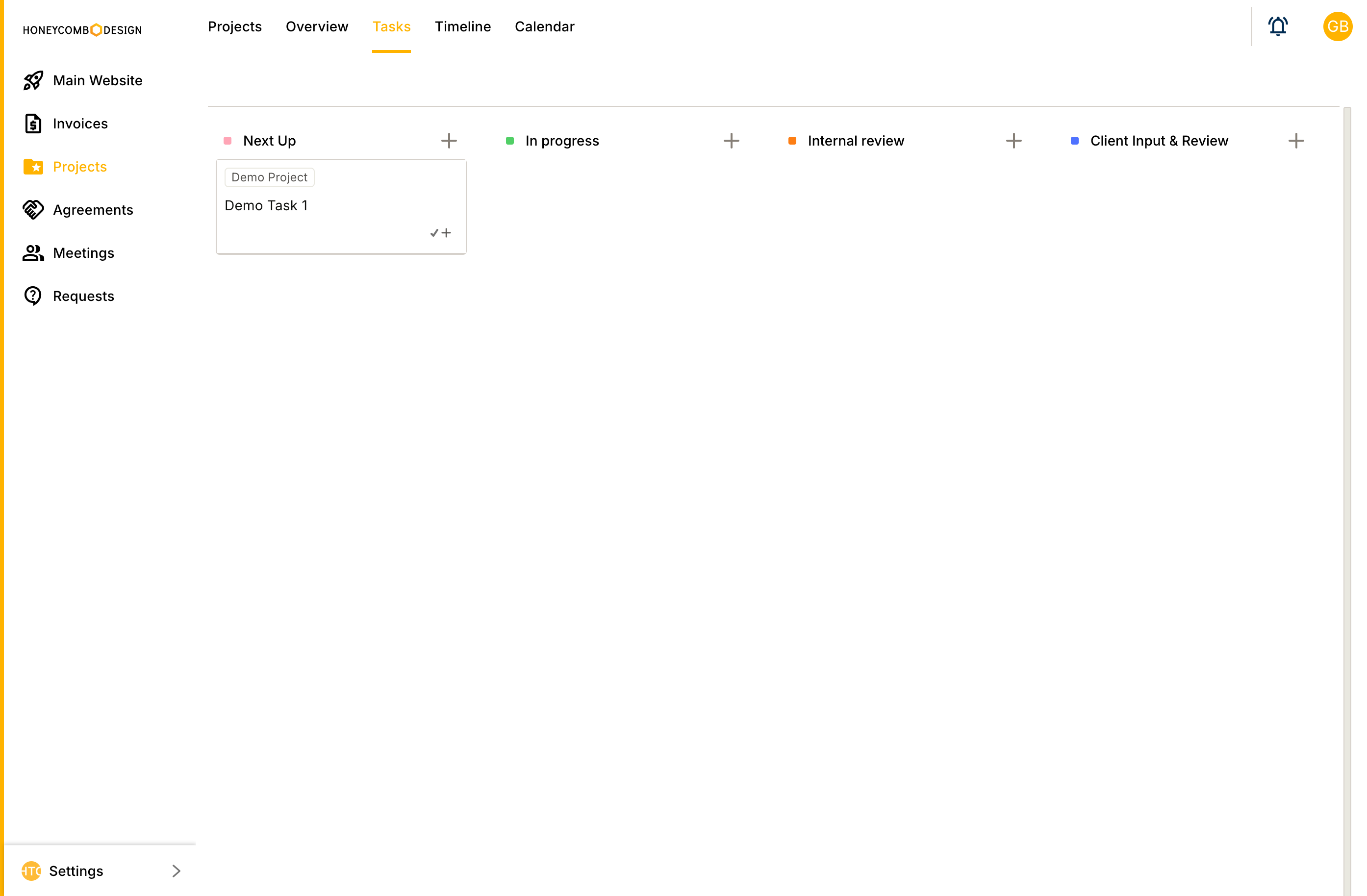Open Agreements from sidebar
This screenshot has width=1367, height=896.
click(93, 210)
